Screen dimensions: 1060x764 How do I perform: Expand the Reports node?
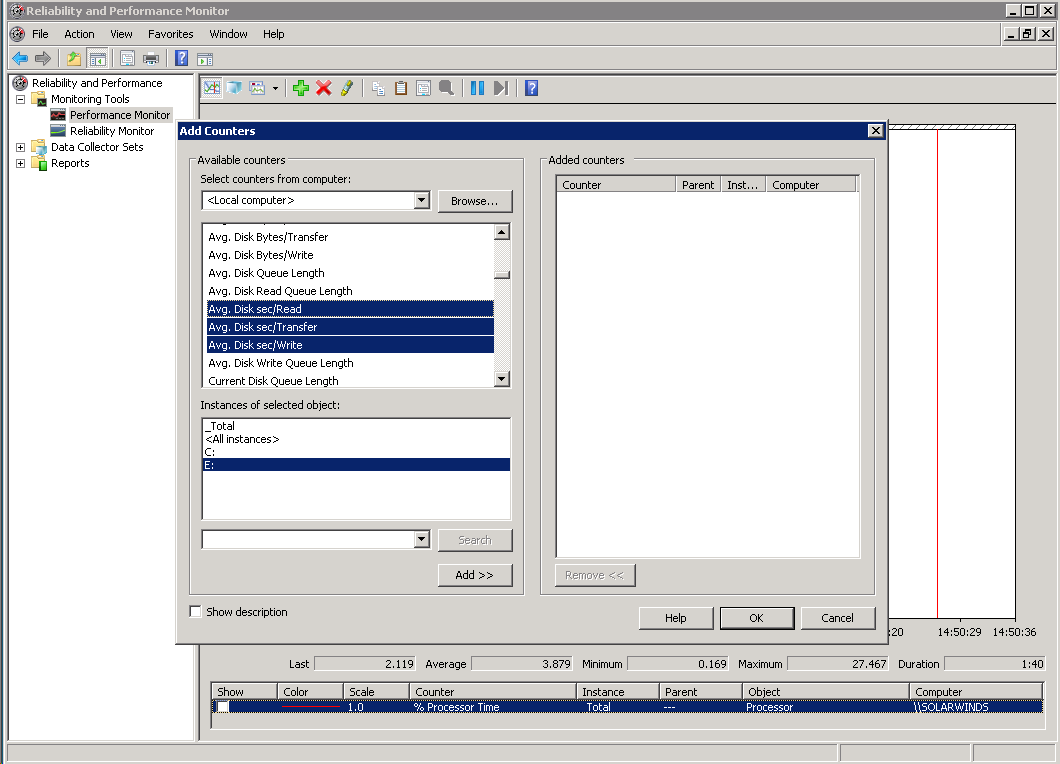click(20, 164)
